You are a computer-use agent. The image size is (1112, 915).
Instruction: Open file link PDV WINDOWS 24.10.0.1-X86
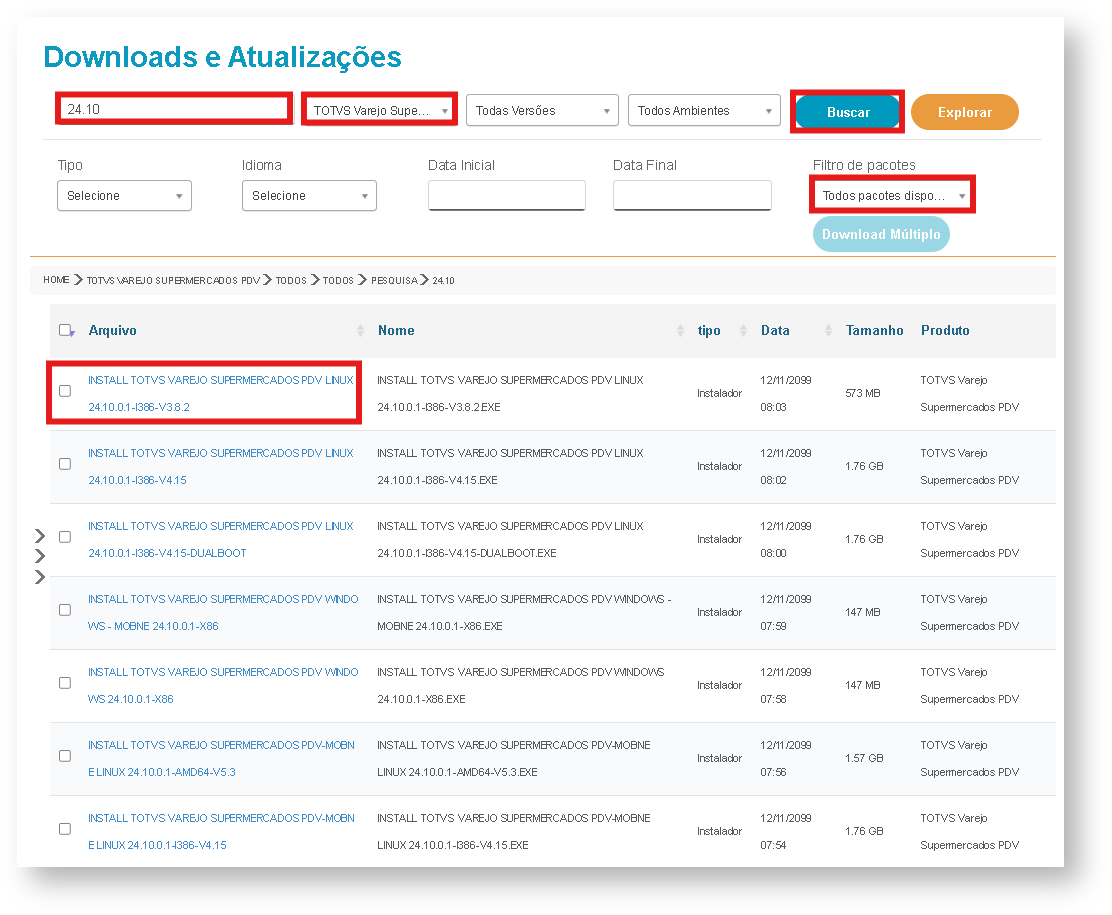click(x=223, y=686)
